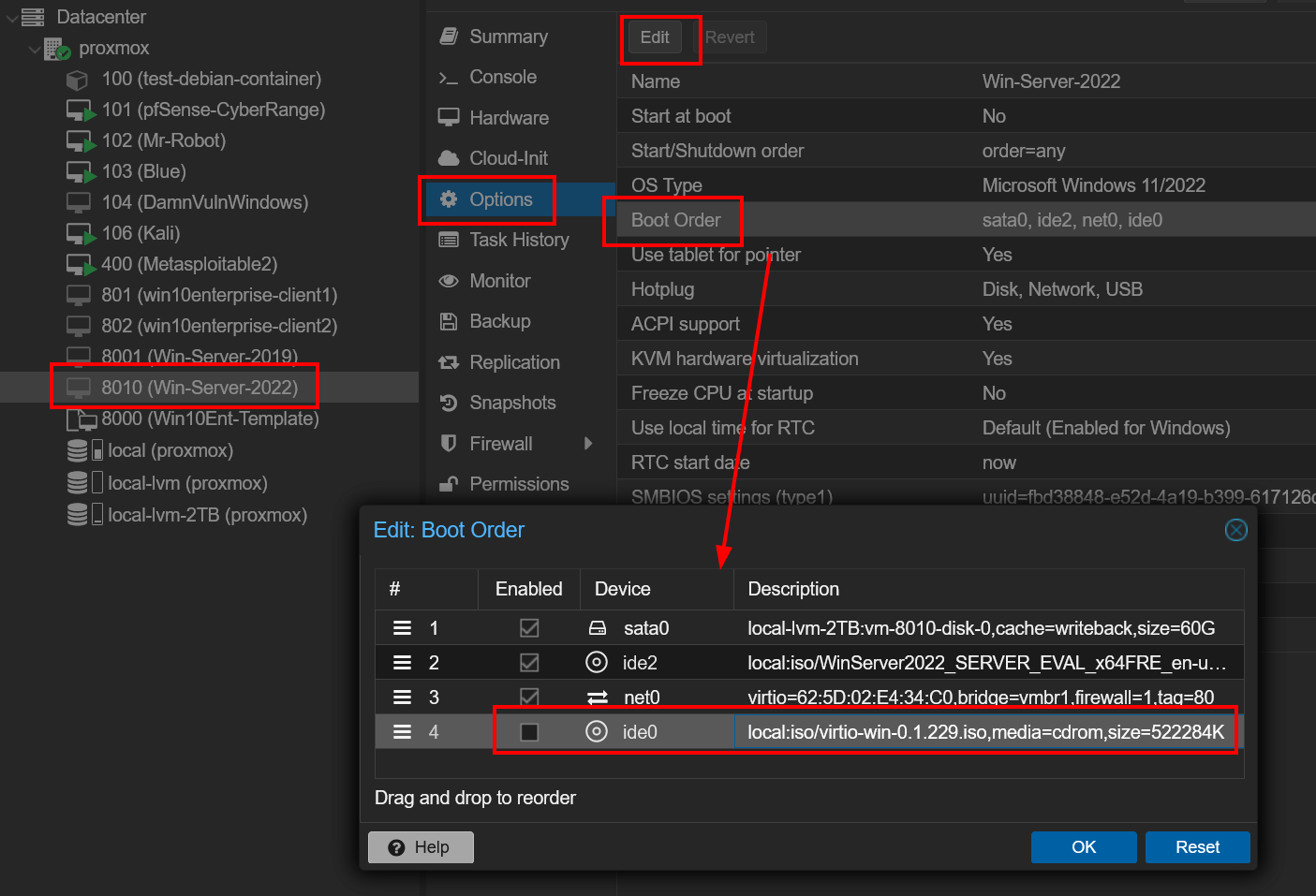Viewport: 1316px width, 896px height.
Task: Click the drag handle for sata0 row
Action: click(x=402, y=628)
